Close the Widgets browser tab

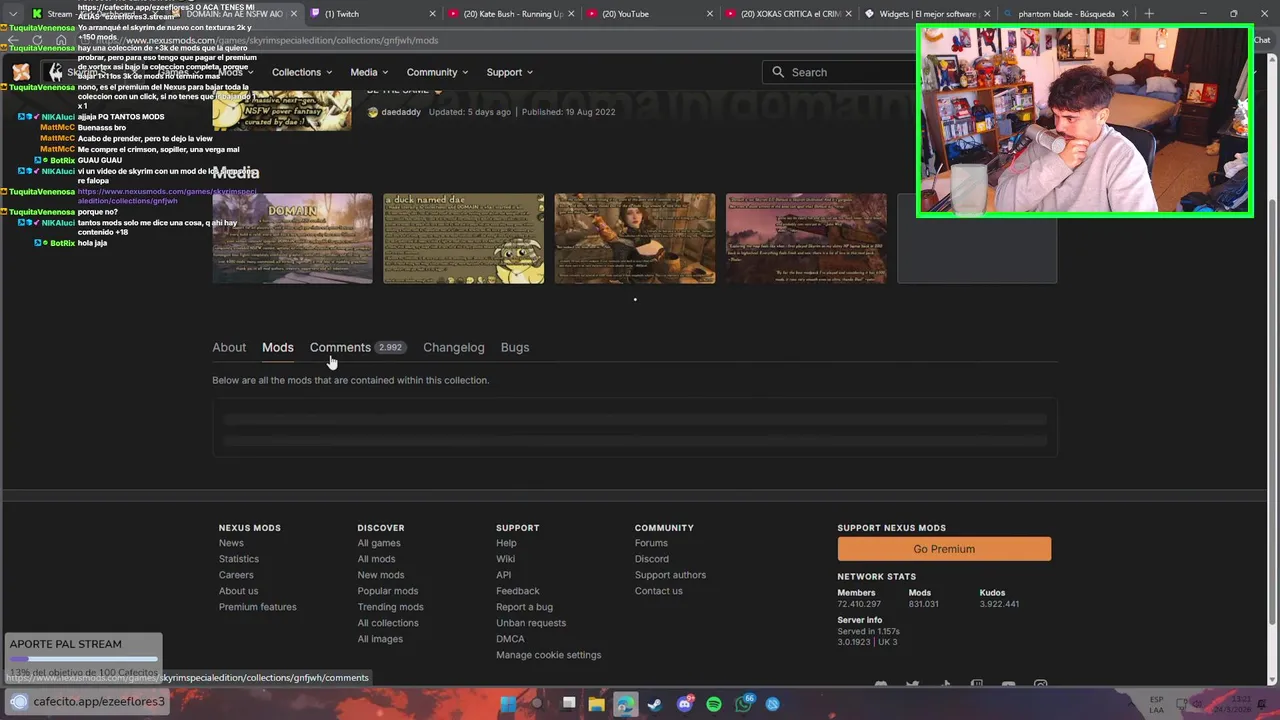point(987,14)
